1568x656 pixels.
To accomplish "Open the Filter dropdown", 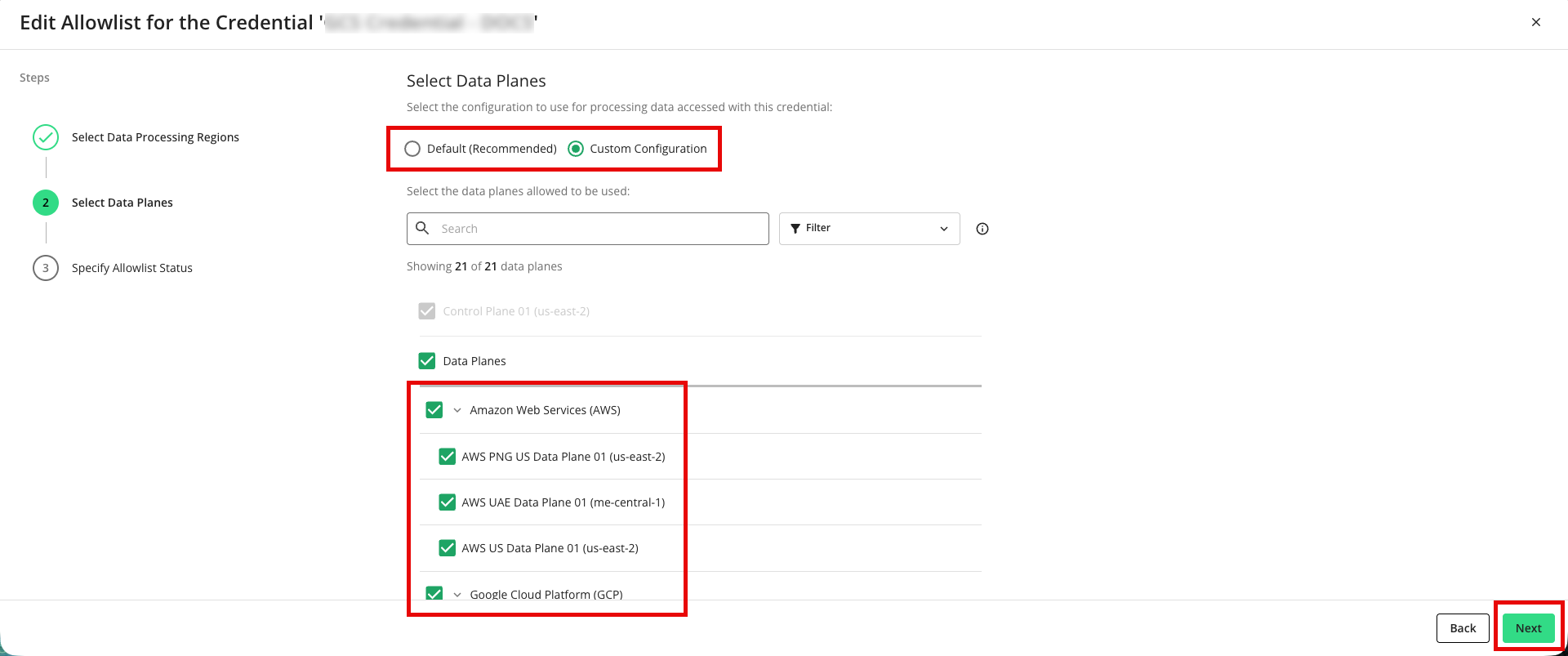I will click(x=870, y=229).
